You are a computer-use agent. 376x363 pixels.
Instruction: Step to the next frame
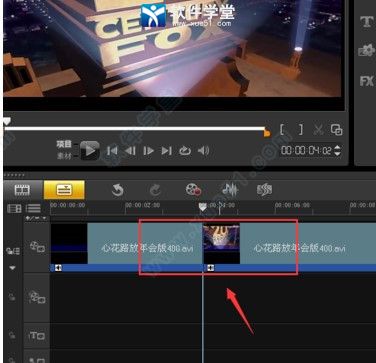pos(148,151)
